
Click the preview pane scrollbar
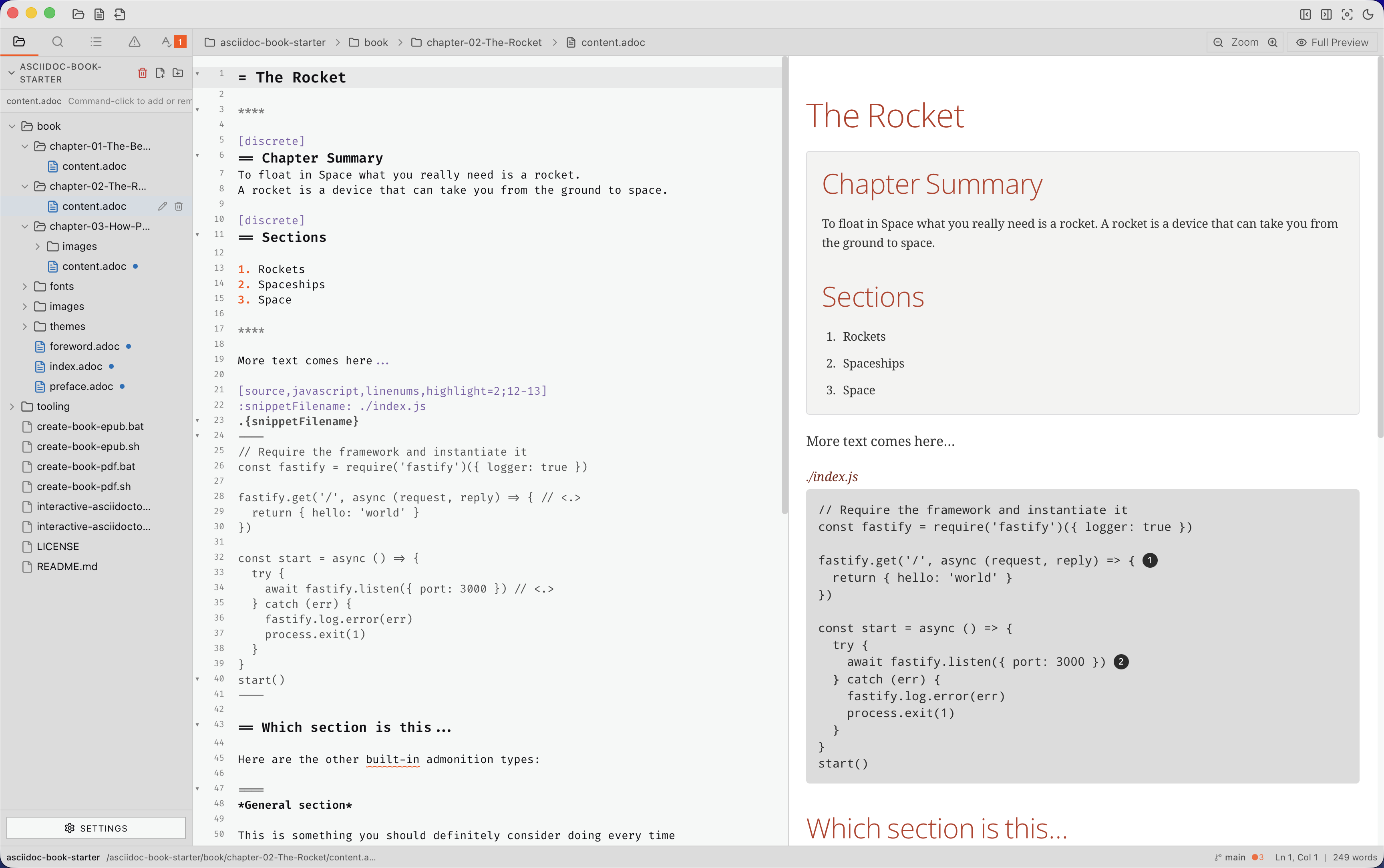coord(1380,247)
